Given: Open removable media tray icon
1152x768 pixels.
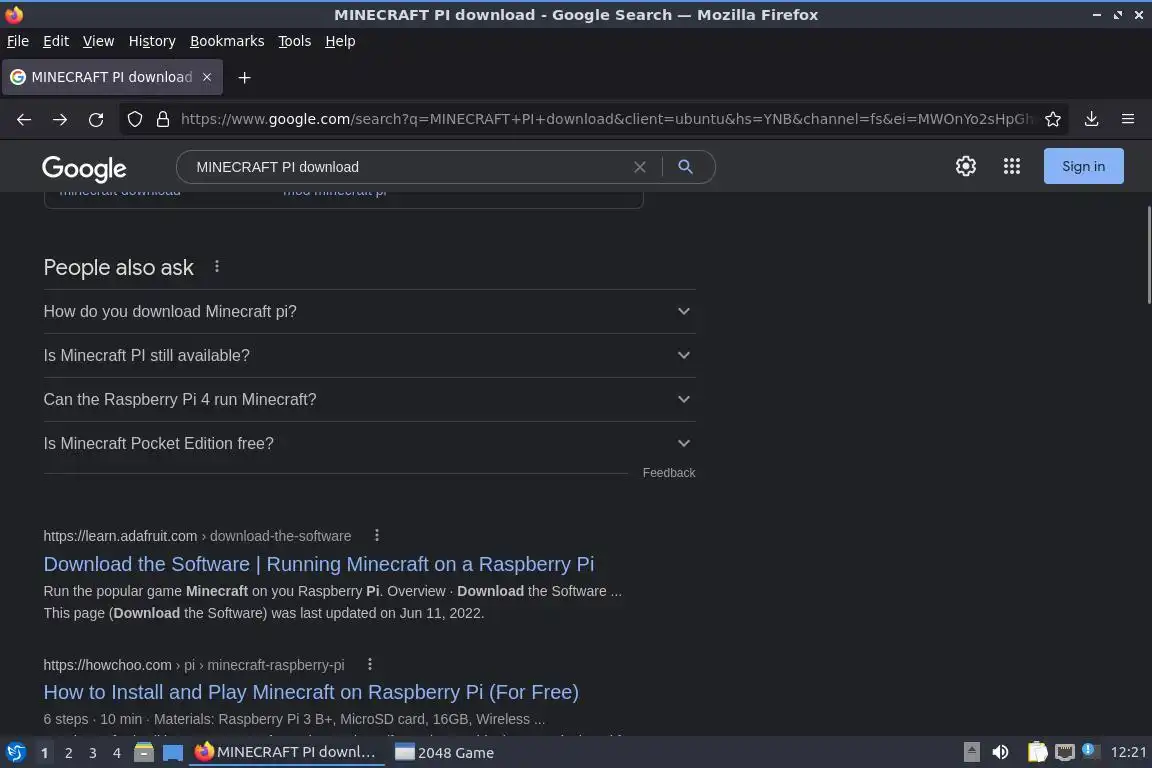Looking at the screenshot, I should tap(971, 753).
